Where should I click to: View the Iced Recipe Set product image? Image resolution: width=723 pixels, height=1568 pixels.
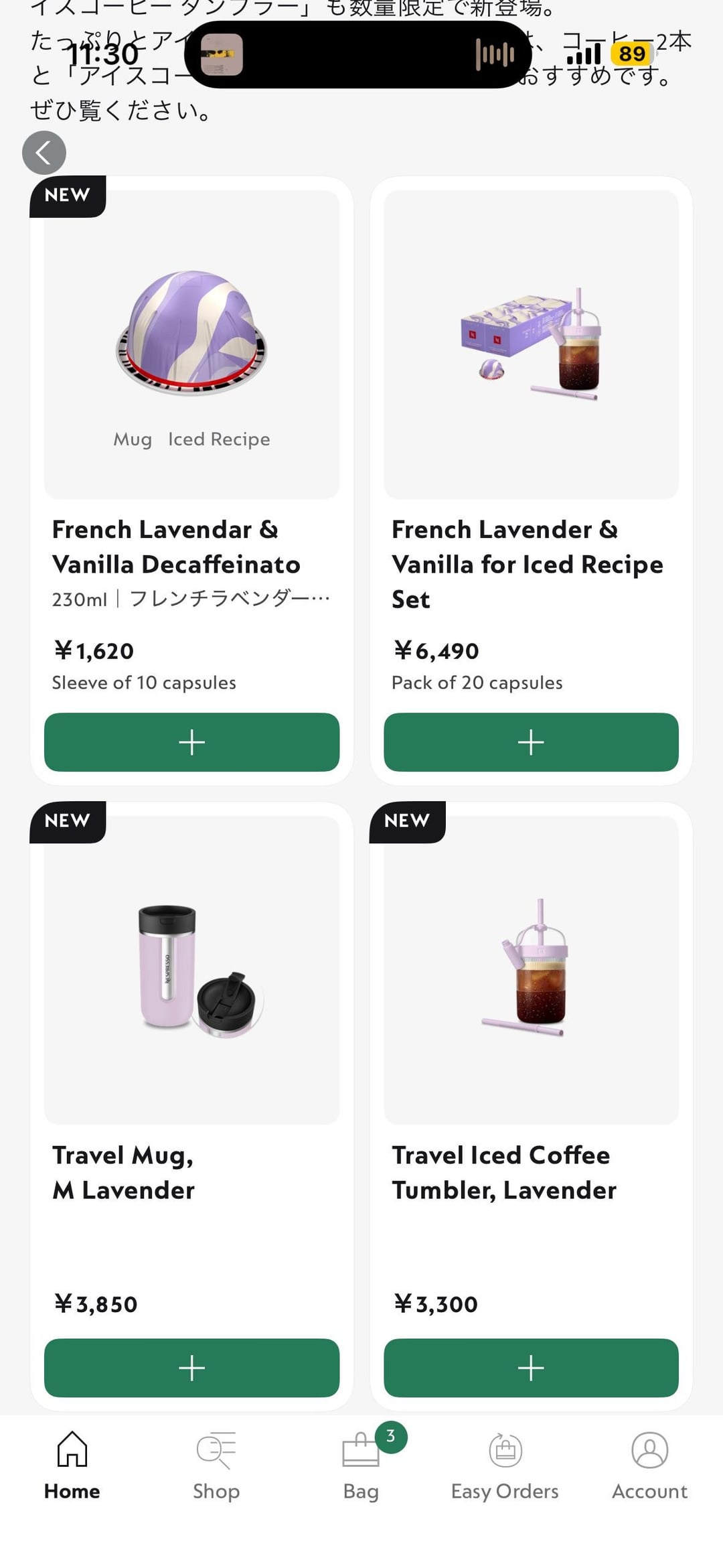point(531,344)
